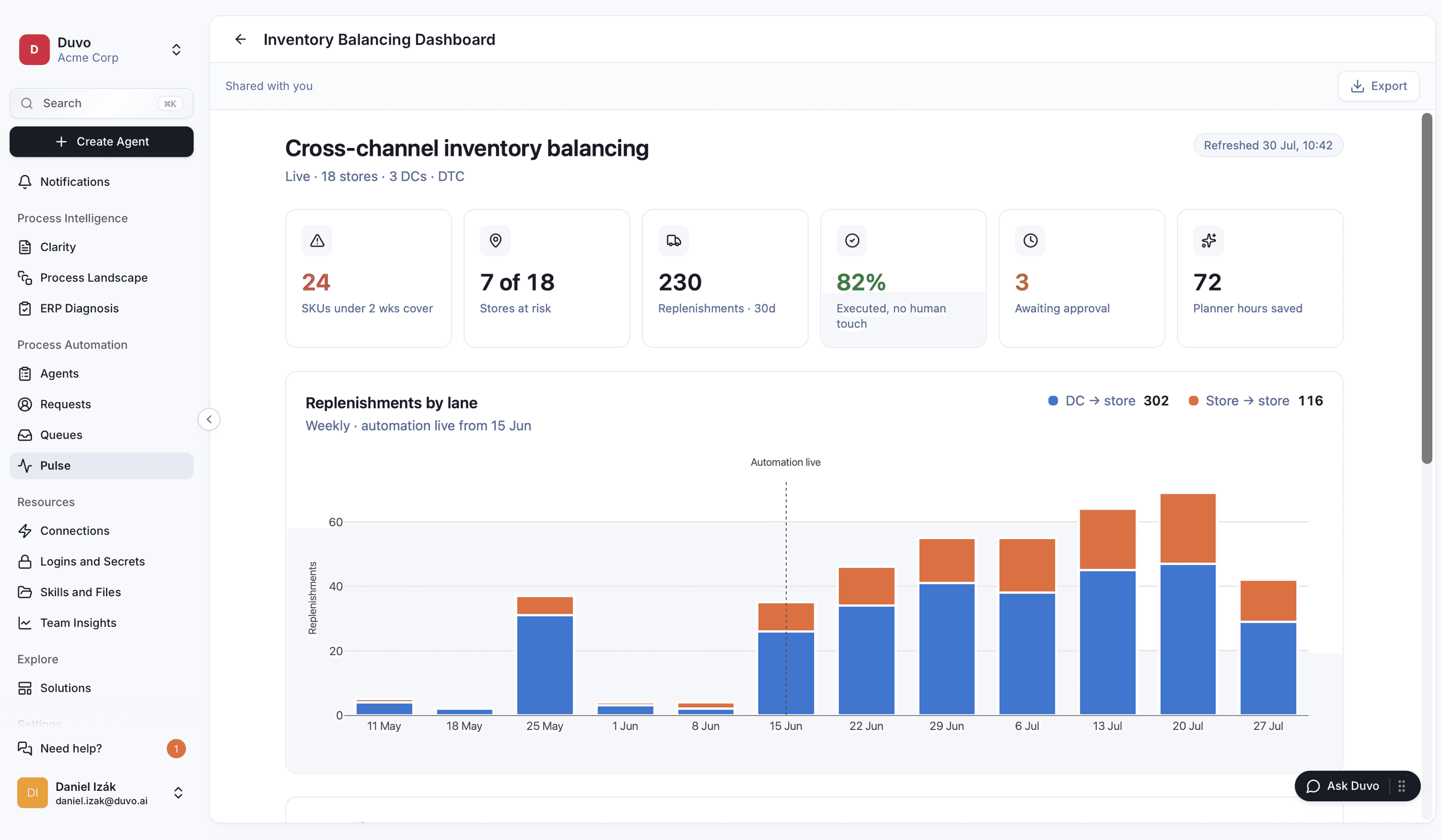The height and width of the screenshot is (840, 1441).
Task: Open ERP Diagnosis clipboard icon
Action: coord(25,309)
